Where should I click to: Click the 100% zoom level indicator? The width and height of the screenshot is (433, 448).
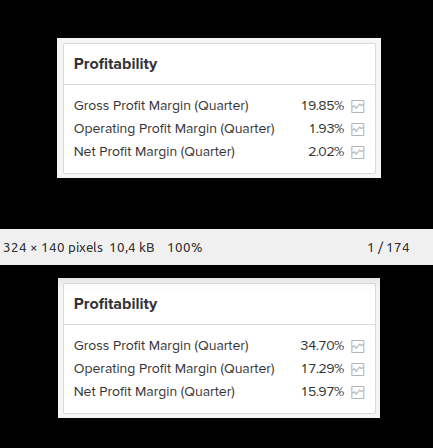point(185,248)
